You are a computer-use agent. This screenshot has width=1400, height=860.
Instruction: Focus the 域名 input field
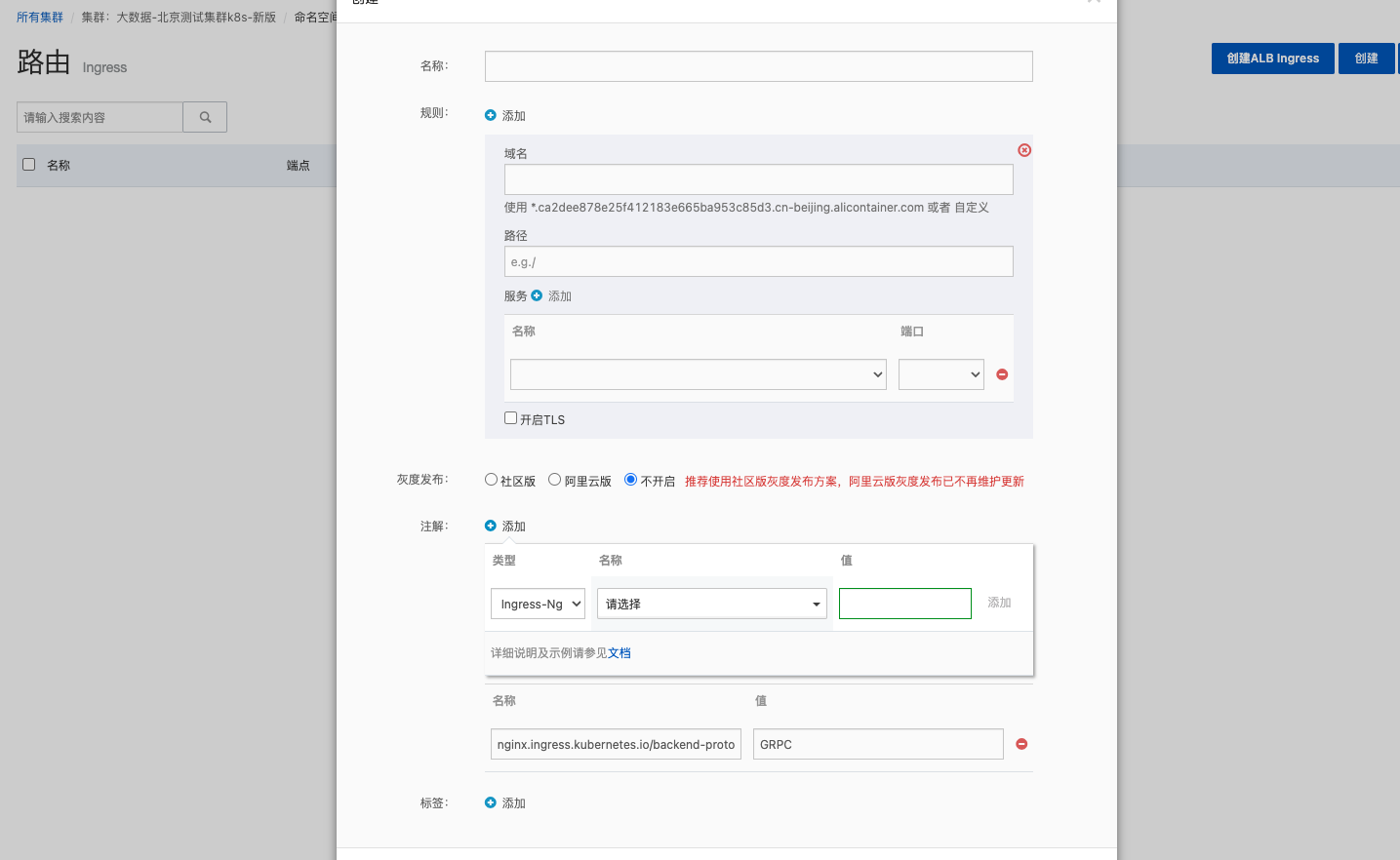tap(759, 179)
